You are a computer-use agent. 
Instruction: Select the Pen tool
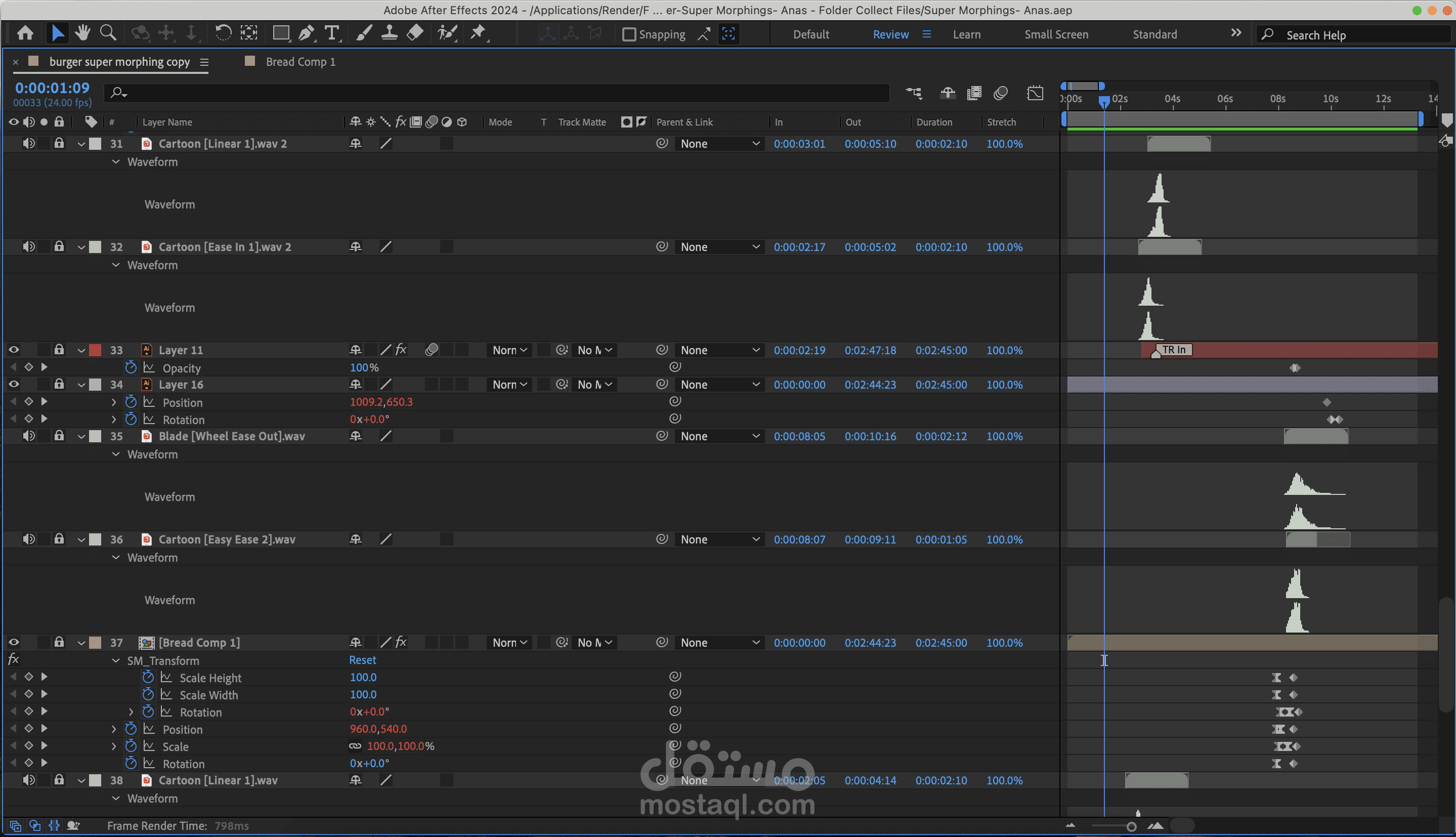pyautogui.click(x=306, y=33)
